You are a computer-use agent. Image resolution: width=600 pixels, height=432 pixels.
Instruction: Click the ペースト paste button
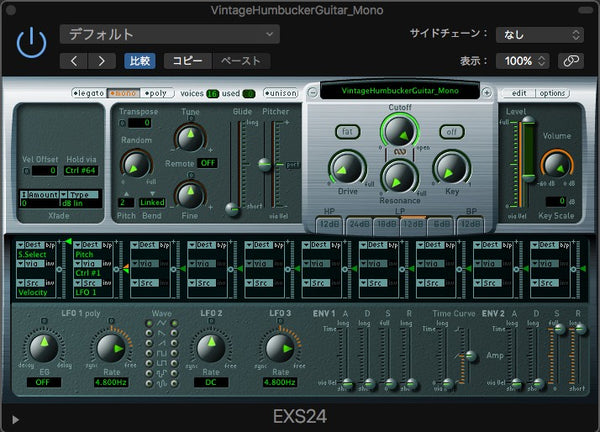tap(241, 61)
